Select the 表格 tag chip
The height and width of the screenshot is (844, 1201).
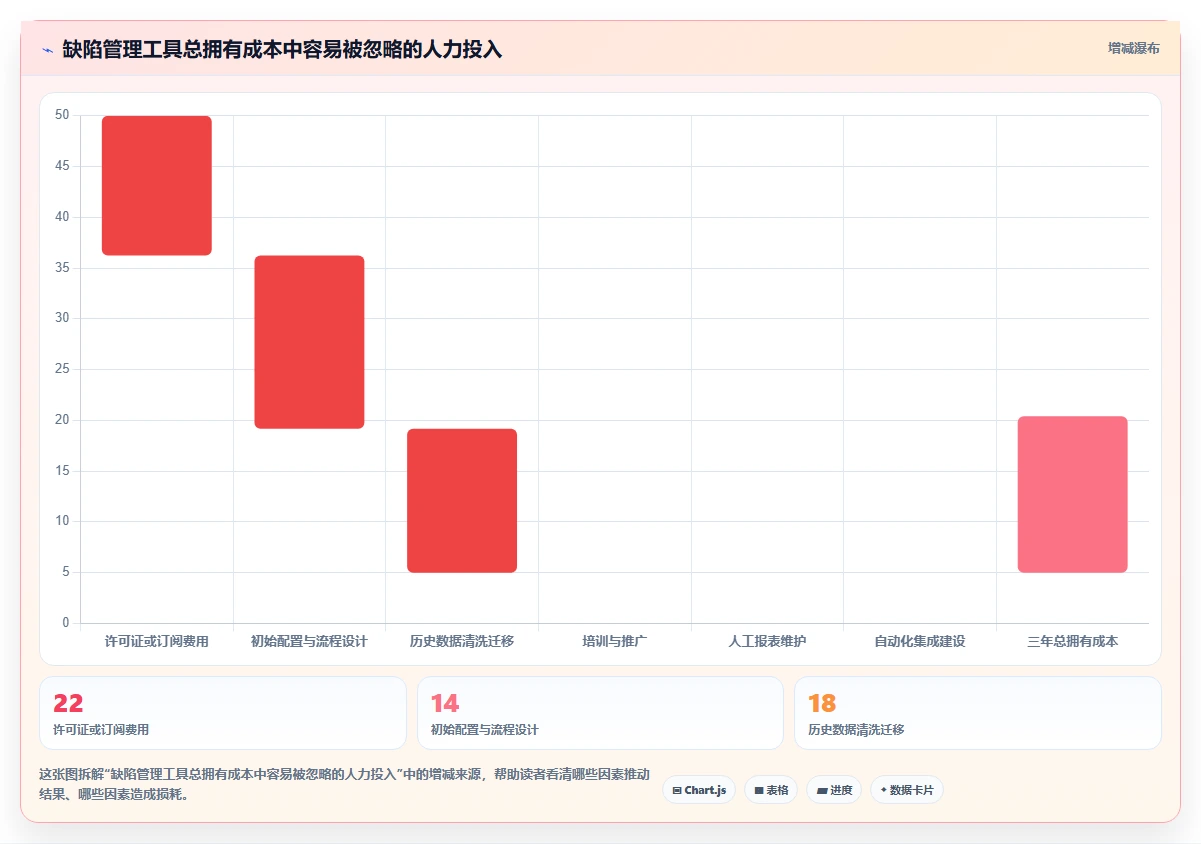tap(771, 790)
